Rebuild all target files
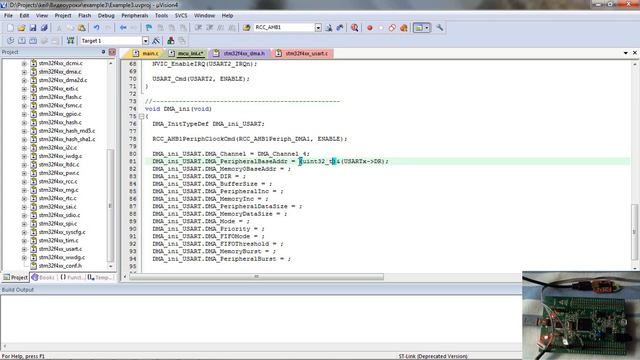The height and width of the screenshot is (360, 640). pyautogui.click(x=33, y=41)
